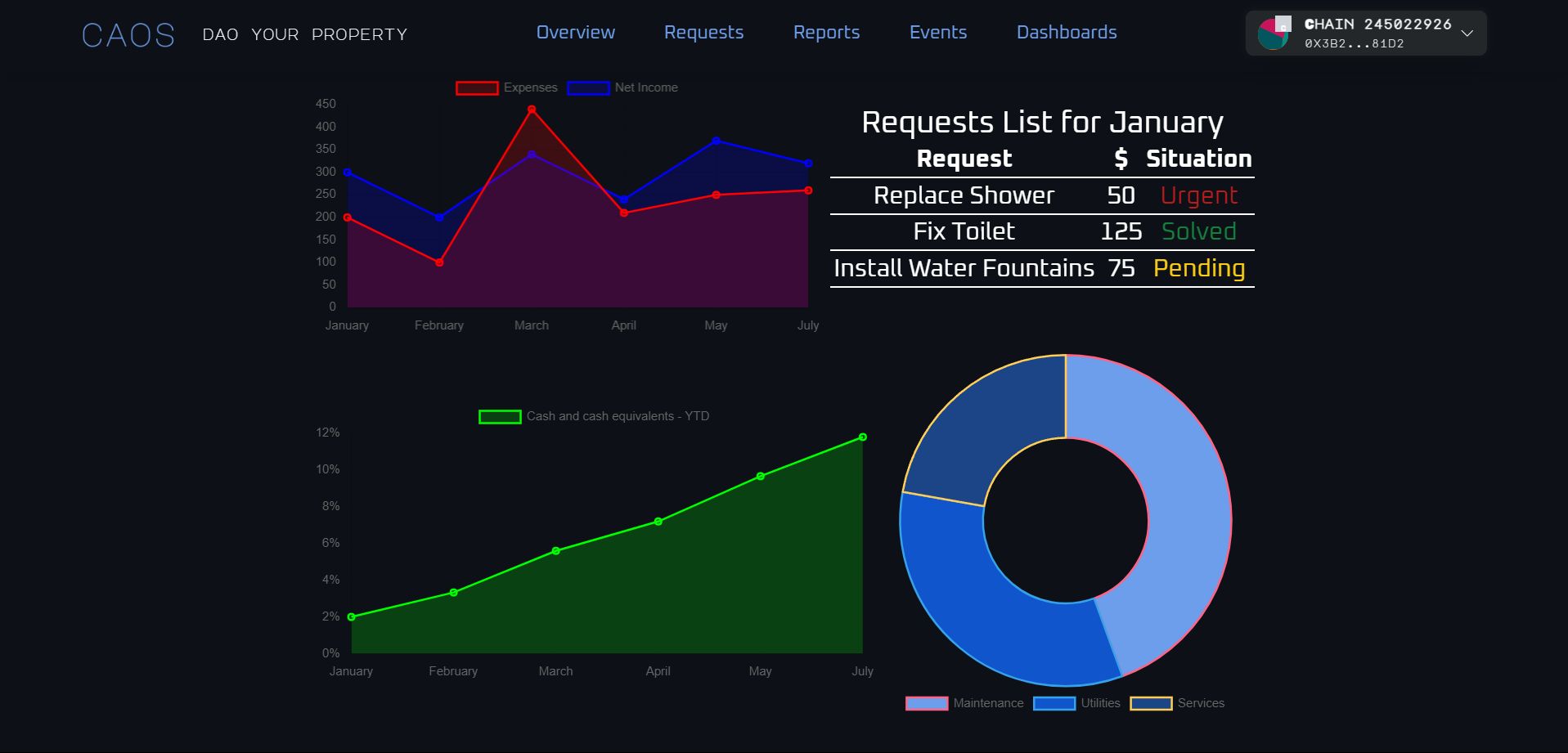The width and height of the screenshot is (1568, 753).
Task: Hide the Maintenance legend swatch
Action: tap(927, 704)
